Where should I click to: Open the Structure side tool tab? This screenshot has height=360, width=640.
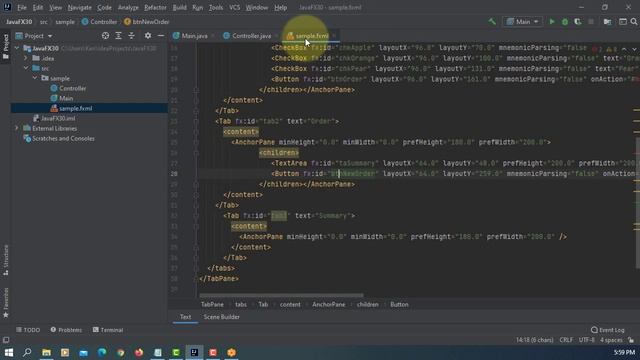pos(6,260)
